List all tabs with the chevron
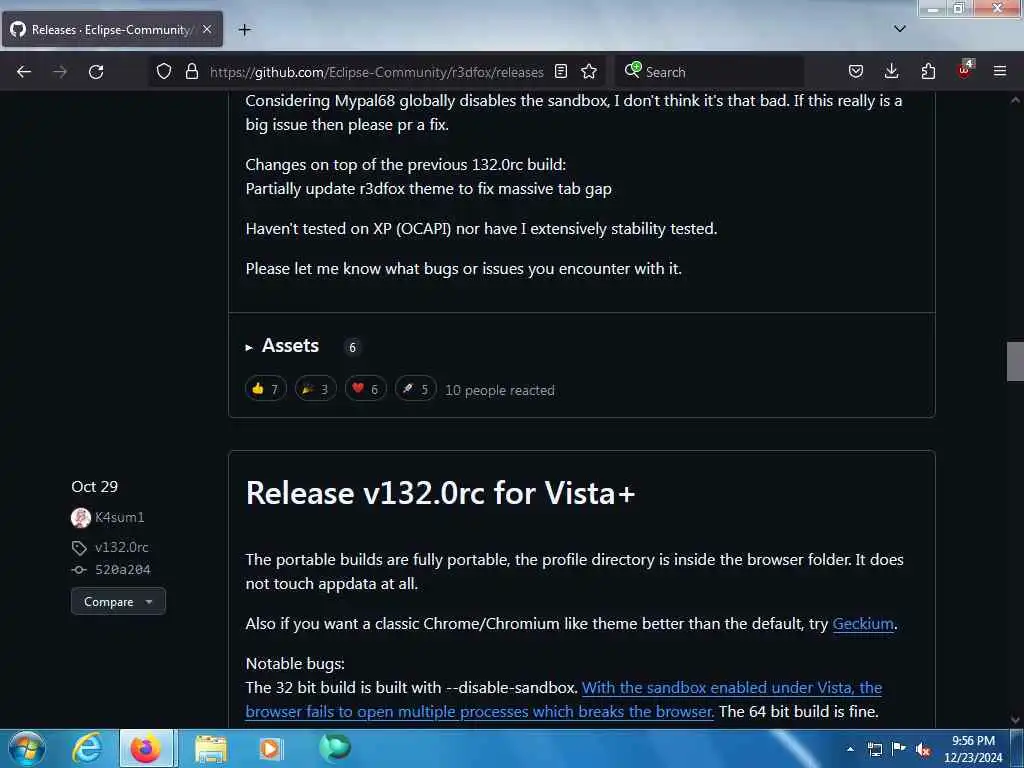 (x=900, y=29)
